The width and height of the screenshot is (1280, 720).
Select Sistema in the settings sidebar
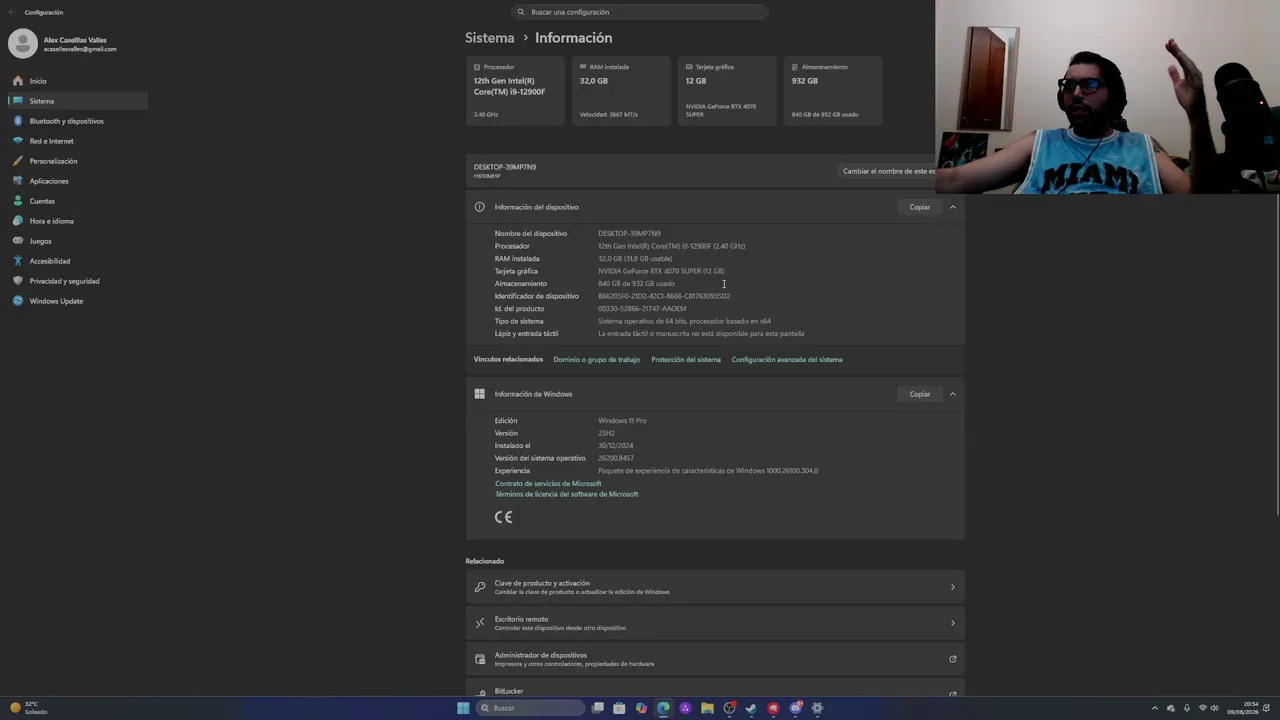[78, 101]
